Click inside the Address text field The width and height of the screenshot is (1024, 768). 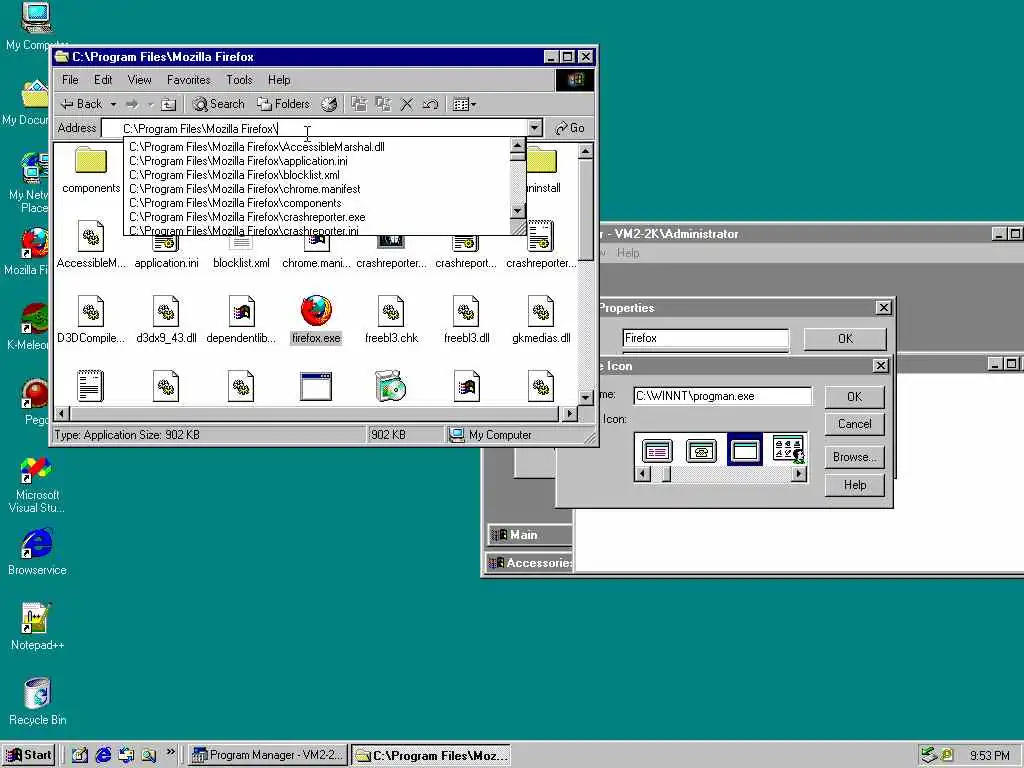(x=314, y=128)
